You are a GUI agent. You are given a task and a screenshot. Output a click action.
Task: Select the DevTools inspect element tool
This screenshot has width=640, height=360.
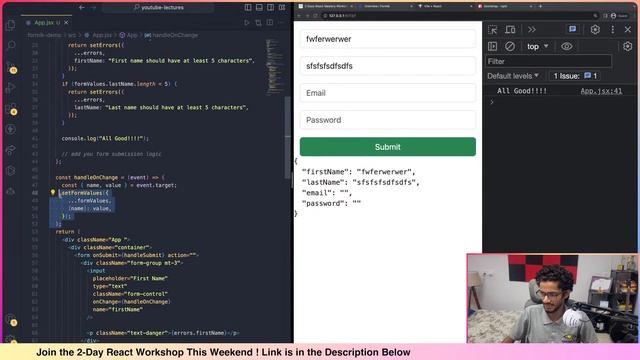[x=493, y=29]
